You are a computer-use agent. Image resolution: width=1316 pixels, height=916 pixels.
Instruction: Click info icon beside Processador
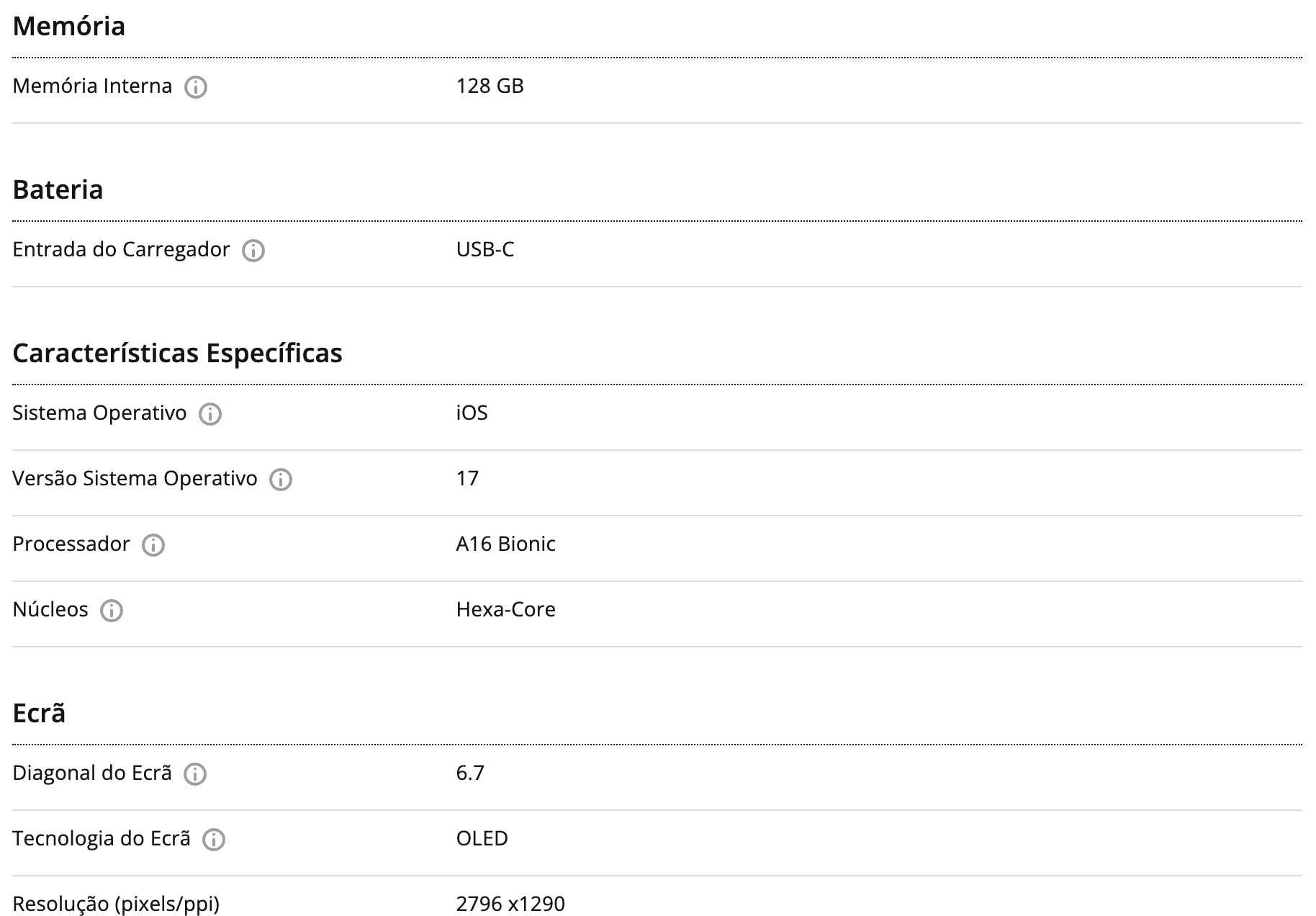pos(153,545)
